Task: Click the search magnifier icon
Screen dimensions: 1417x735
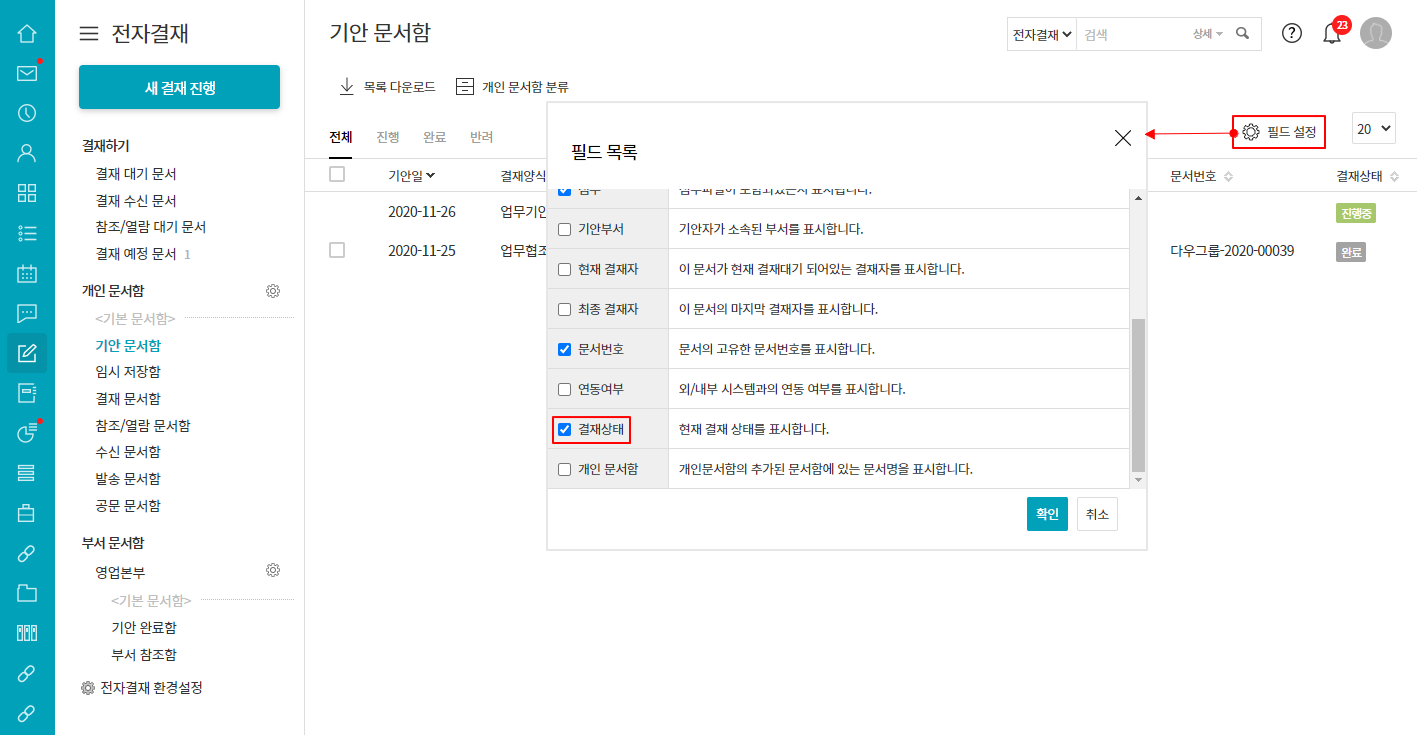Action: click(x=1243, y=34)
